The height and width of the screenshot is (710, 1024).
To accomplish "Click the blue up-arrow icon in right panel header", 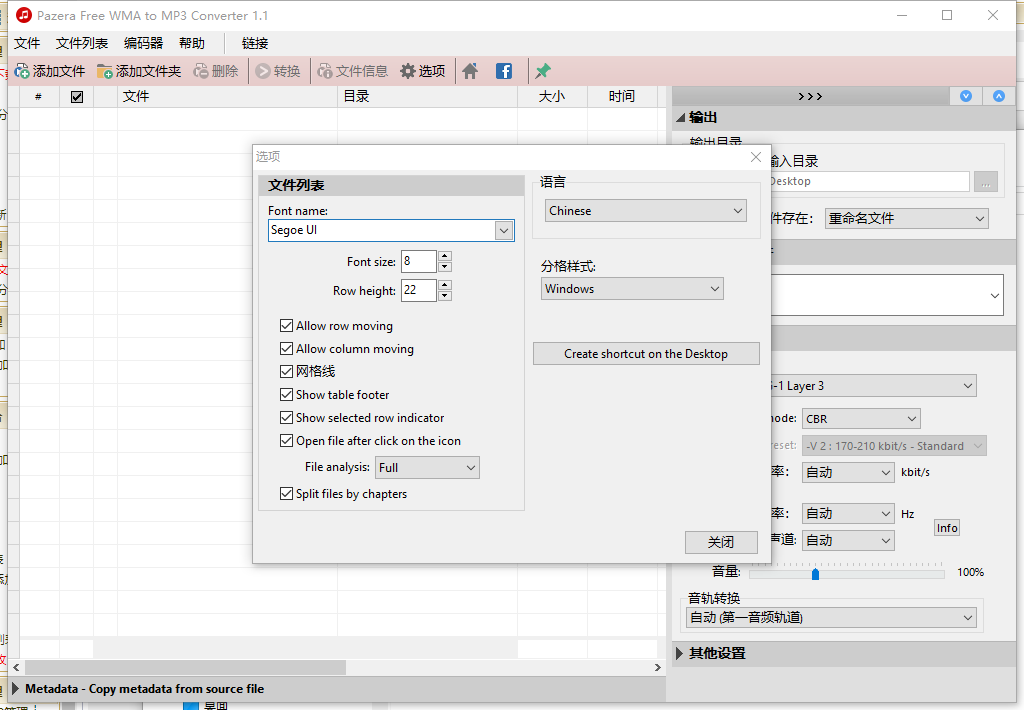I will tap(998, 96).
